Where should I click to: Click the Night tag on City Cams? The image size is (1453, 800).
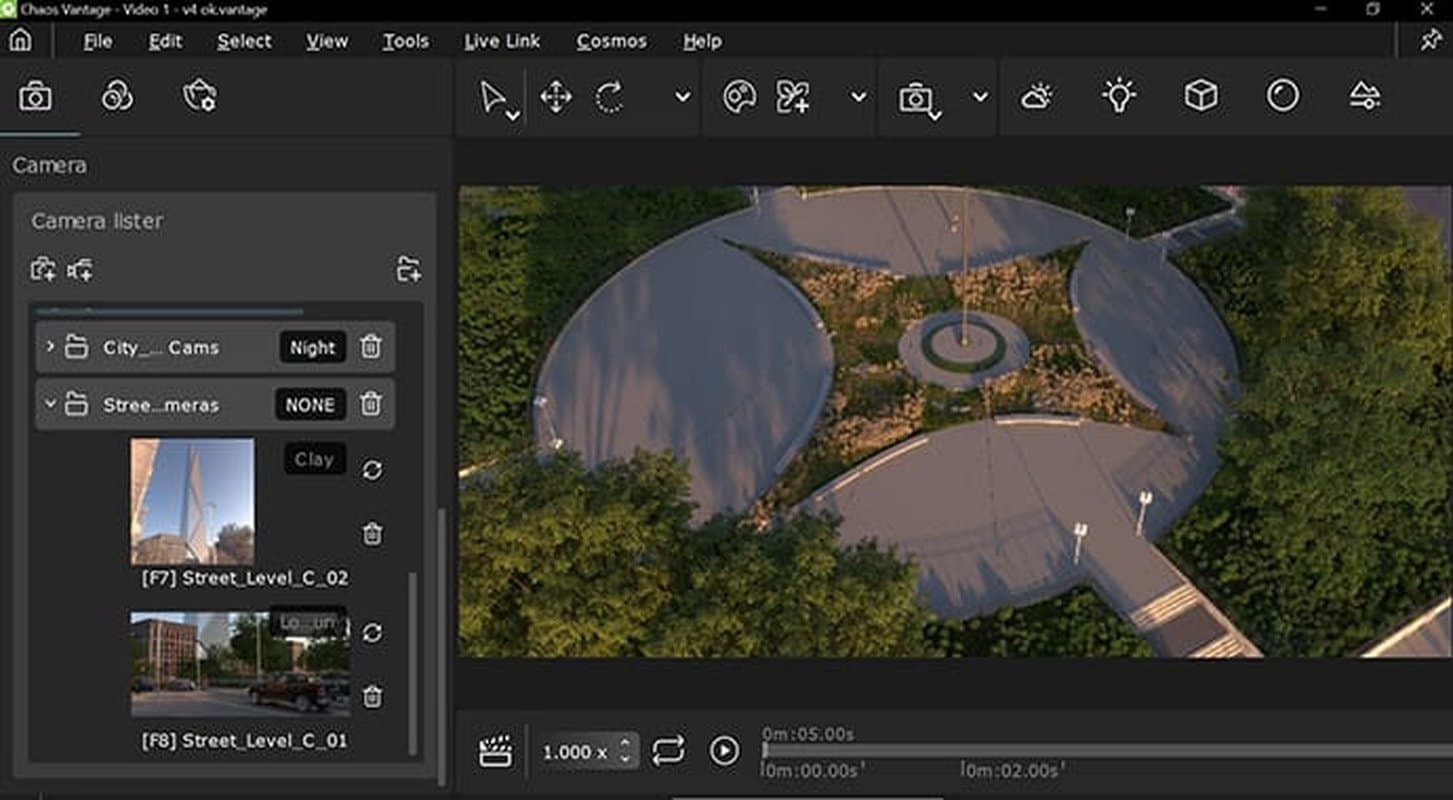pos(313,347)
